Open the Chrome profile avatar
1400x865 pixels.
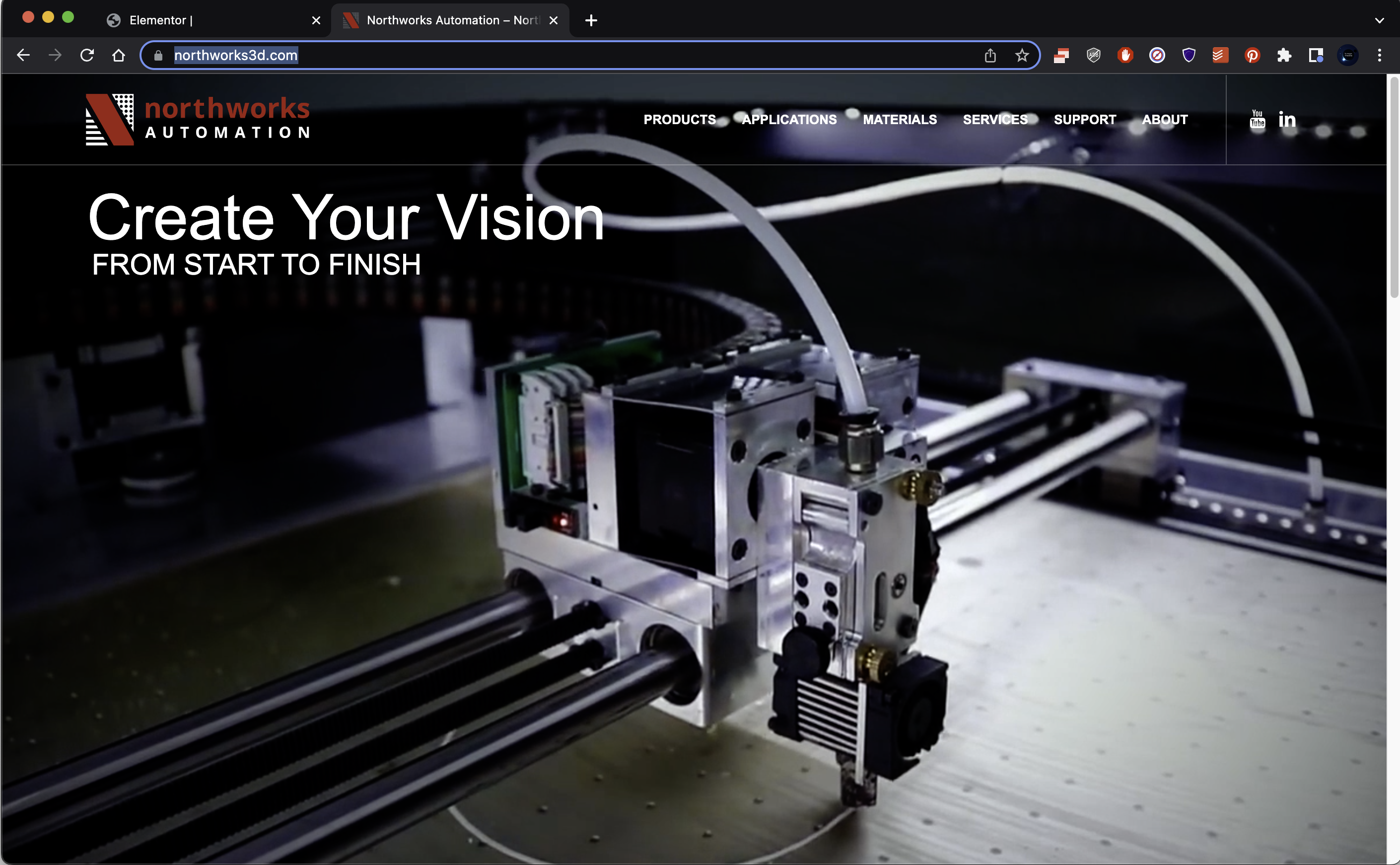pos(1348,56)
